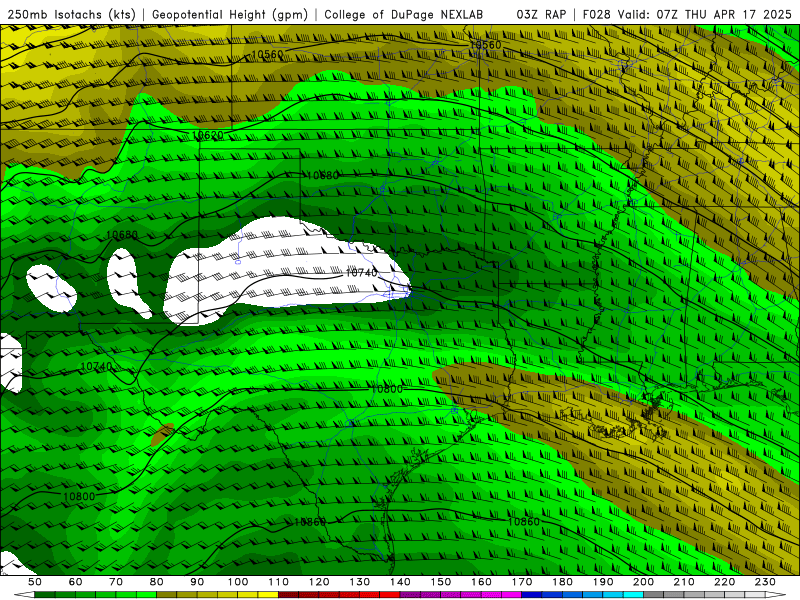Screen dimensions: 800x600
Task: Click the central 10800 contour label
Action: [387, 389]
